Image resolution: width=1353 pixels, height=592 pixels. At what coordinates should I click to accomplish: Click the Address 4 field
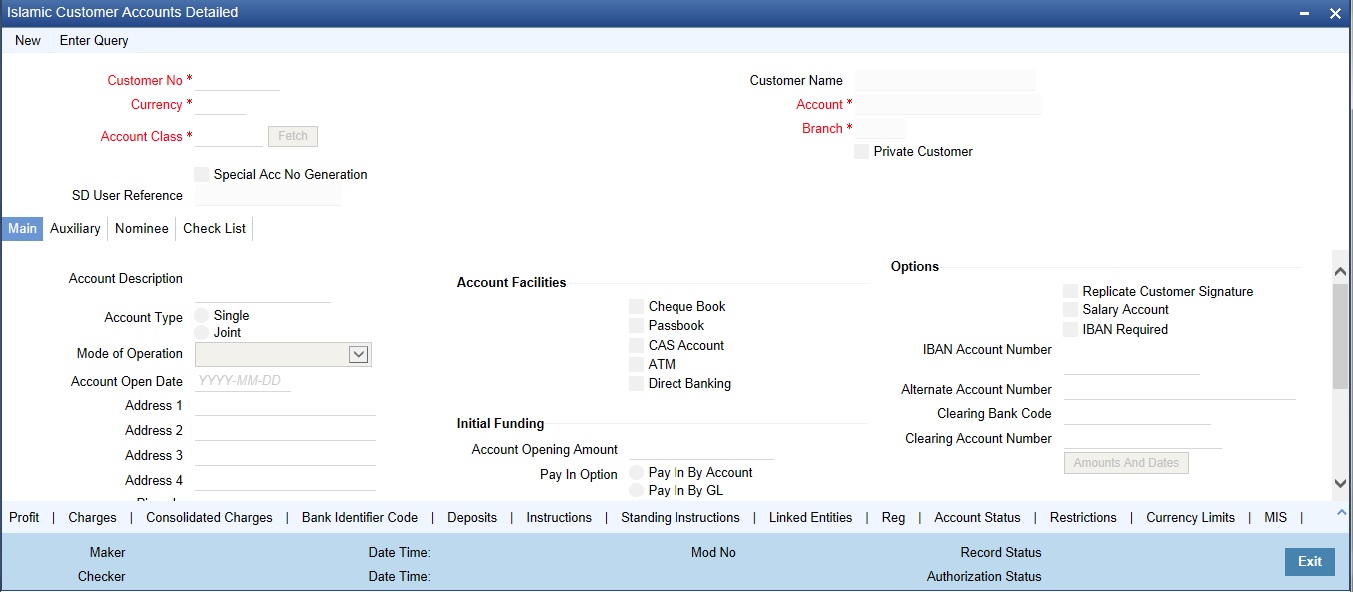285,480
